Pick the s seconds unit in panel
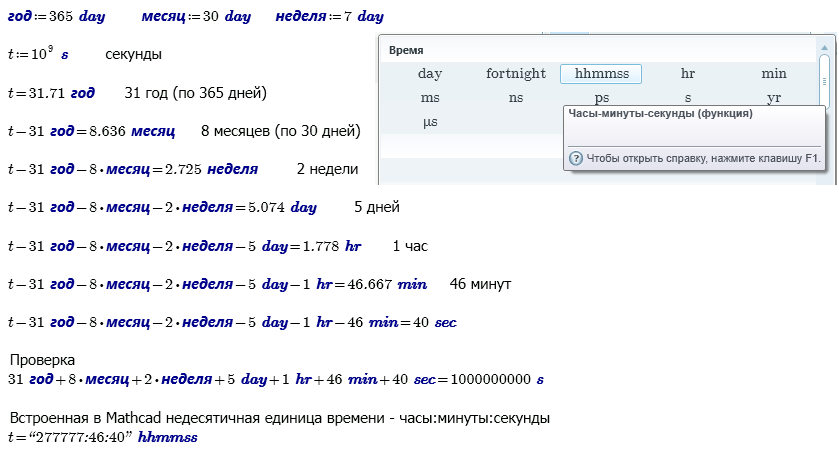839x451 pixels. (688, 98)
